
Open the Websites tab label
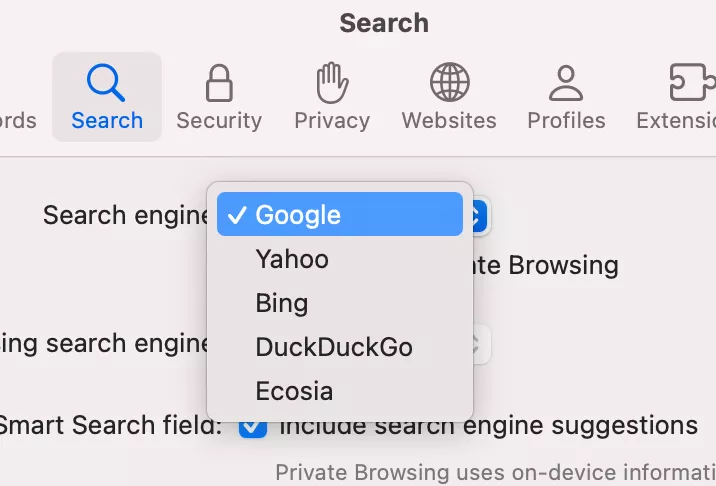coord(449,121)
